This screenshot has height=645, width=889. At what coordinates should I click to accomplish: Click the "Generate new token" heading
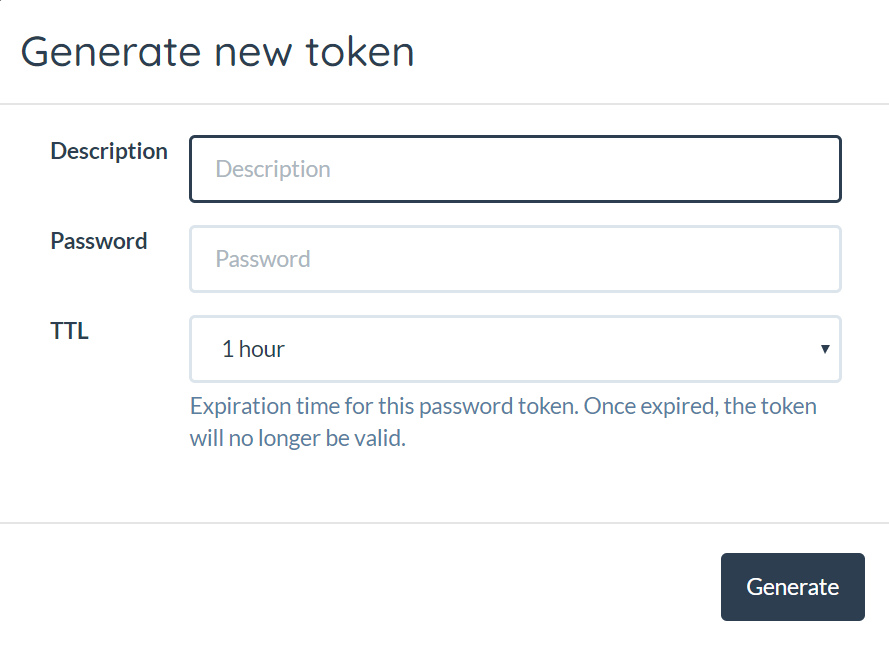point(217,51)
